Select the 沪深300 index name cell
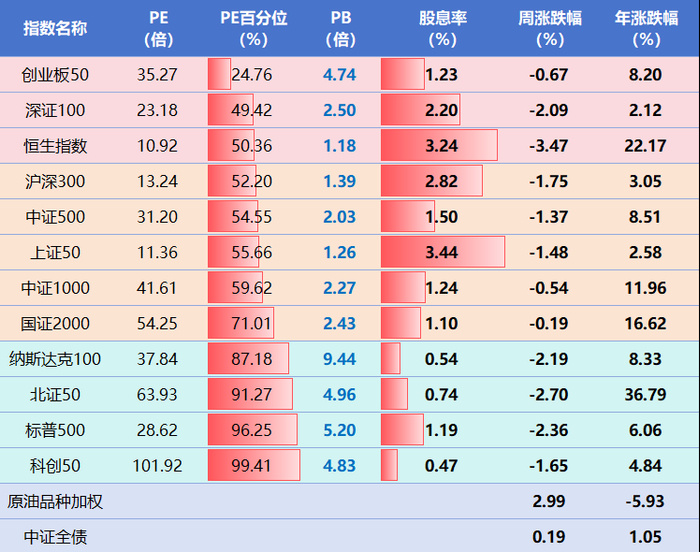The height and width of the screenshot is (552, 700). 55,181
